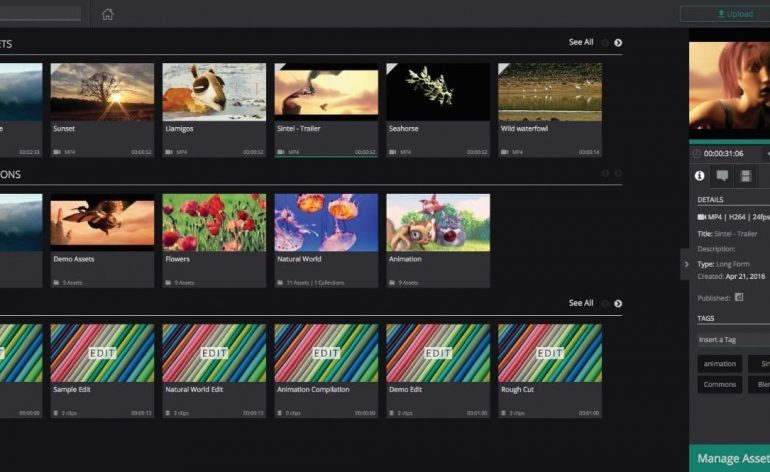
Task: Open the Natural World Edit thumbnail
Action: 214,353
